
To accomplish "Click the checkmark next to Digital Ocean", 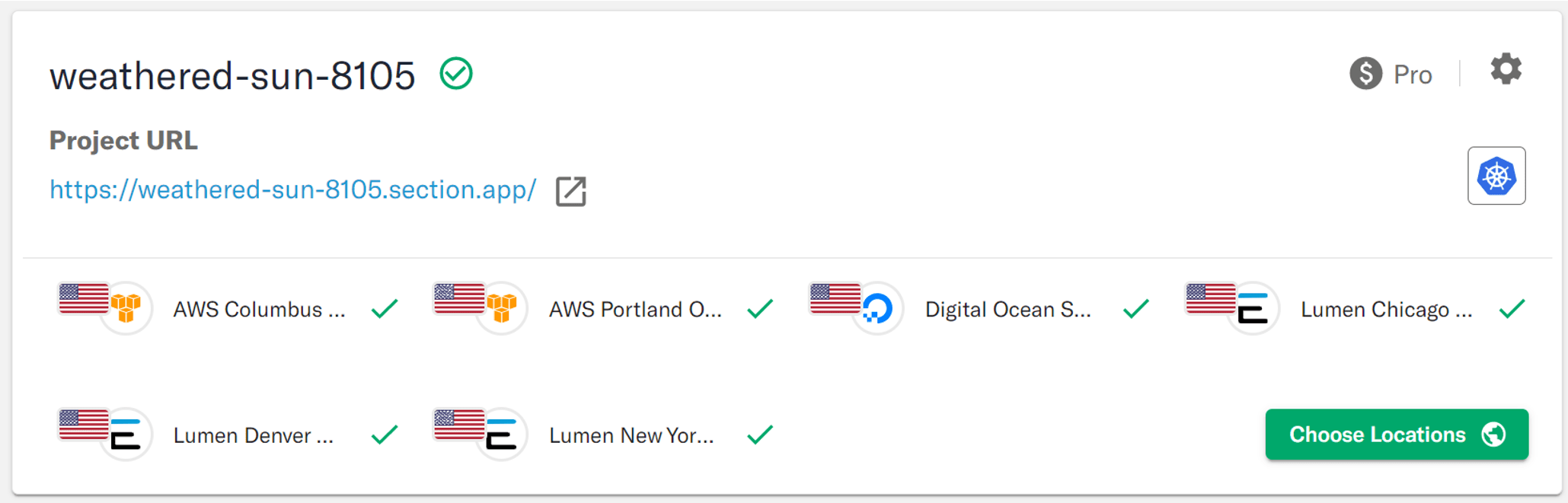I will coord(1135,308).
